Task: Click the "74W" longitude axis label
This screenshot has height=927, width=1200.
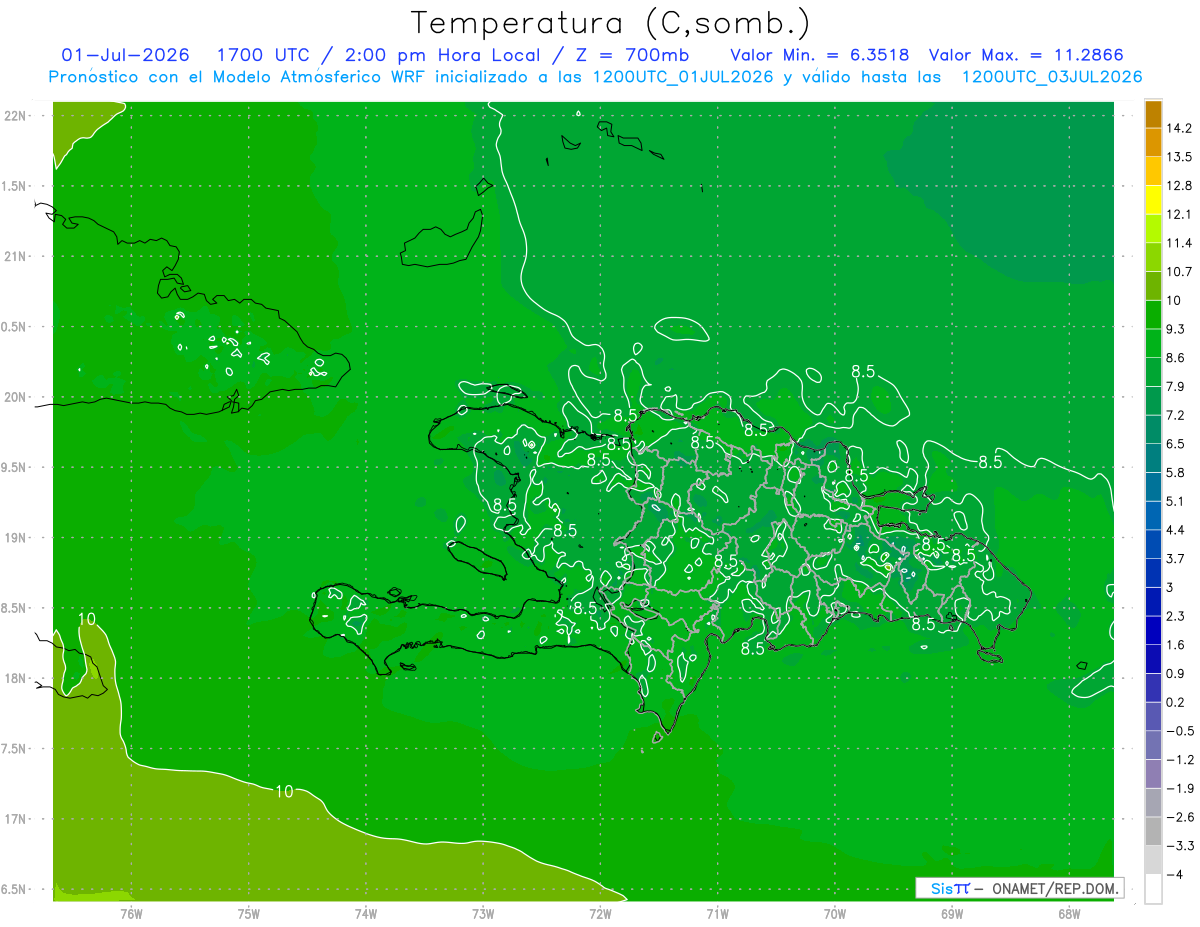Action: coord(366,912)
